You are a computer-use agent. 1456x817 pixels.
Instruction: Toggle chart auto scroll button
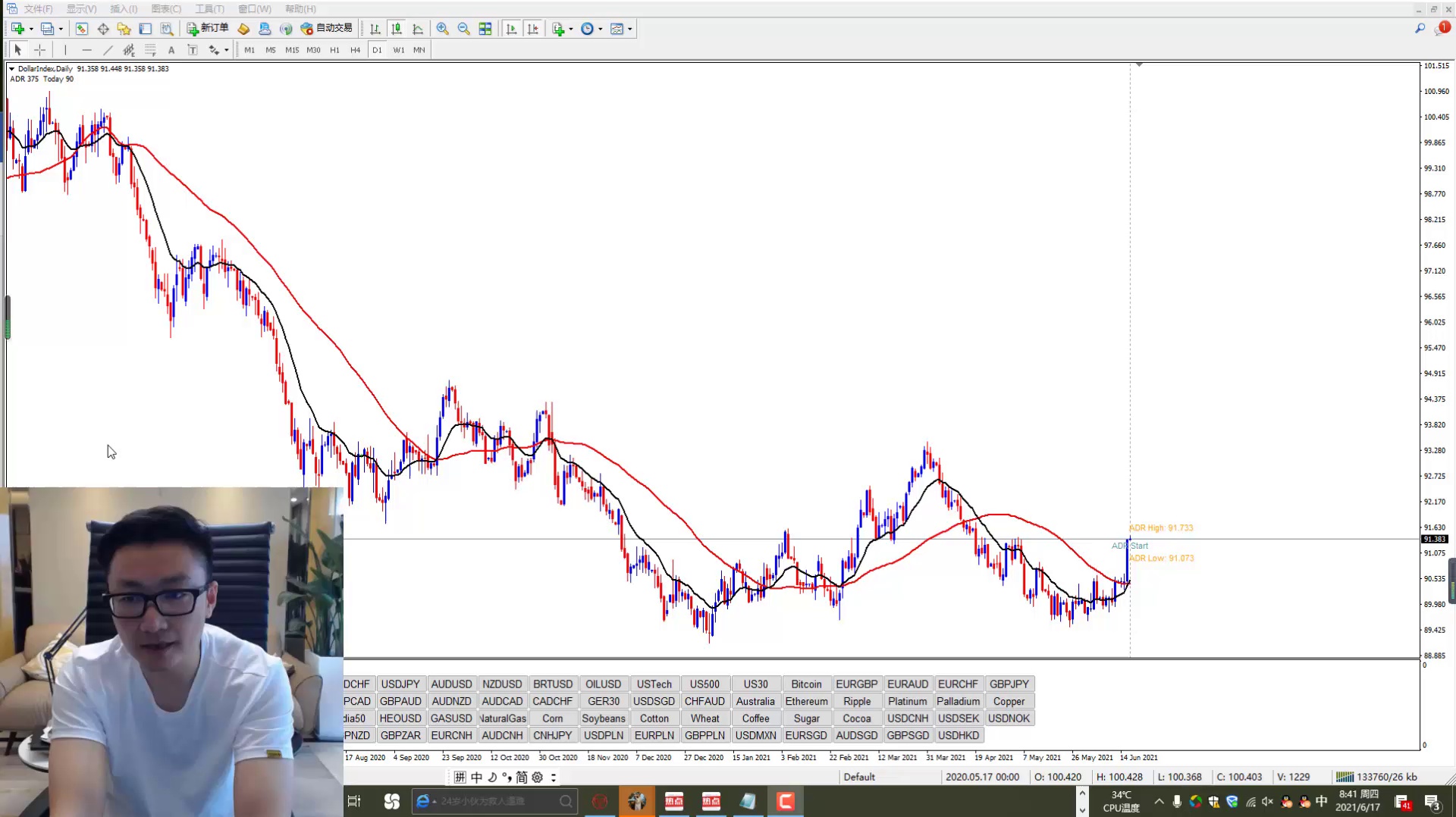point(512,29)
